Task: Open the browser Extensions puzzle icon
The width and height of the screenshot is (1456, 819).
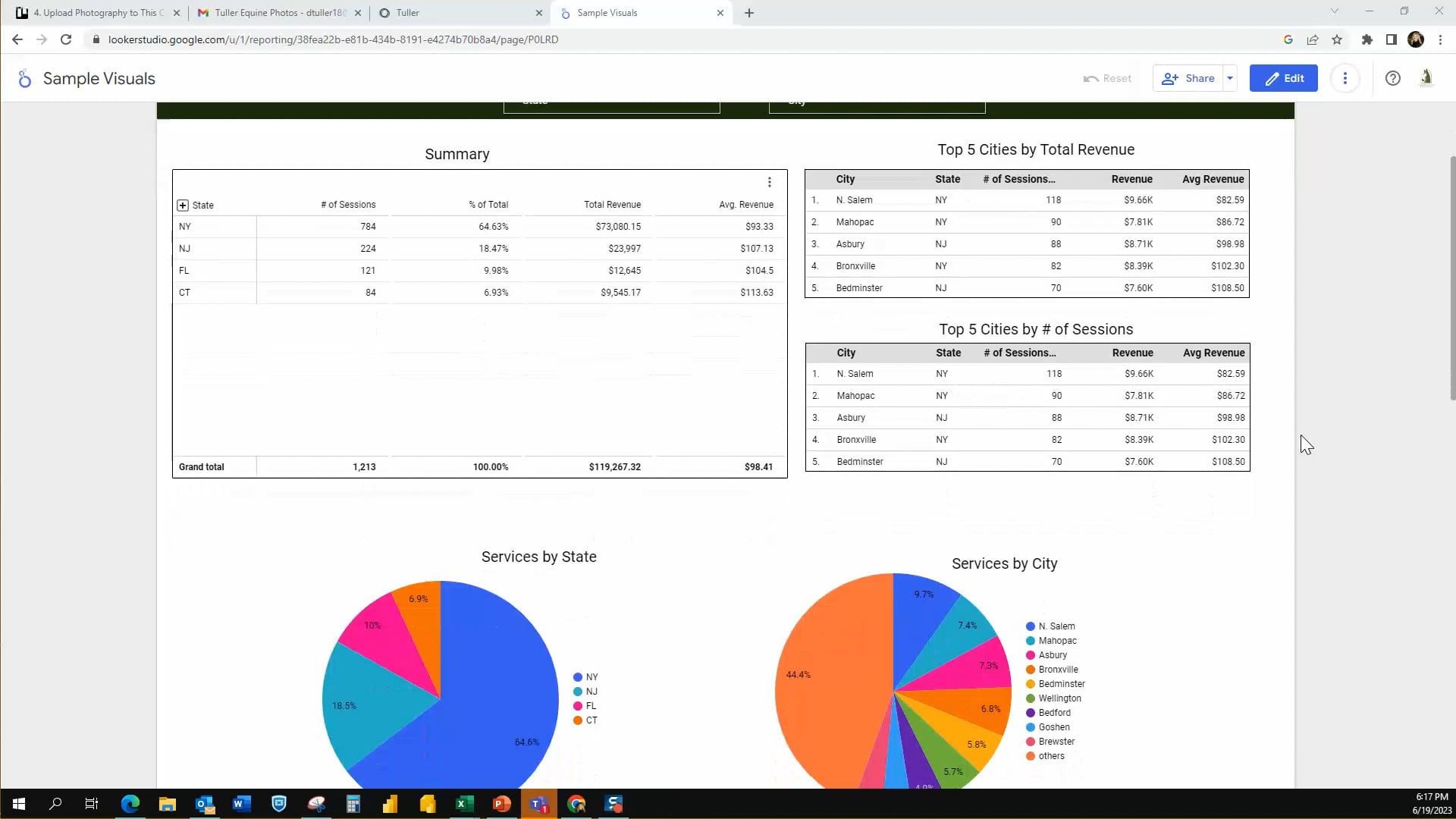Action: (1367, 39)
